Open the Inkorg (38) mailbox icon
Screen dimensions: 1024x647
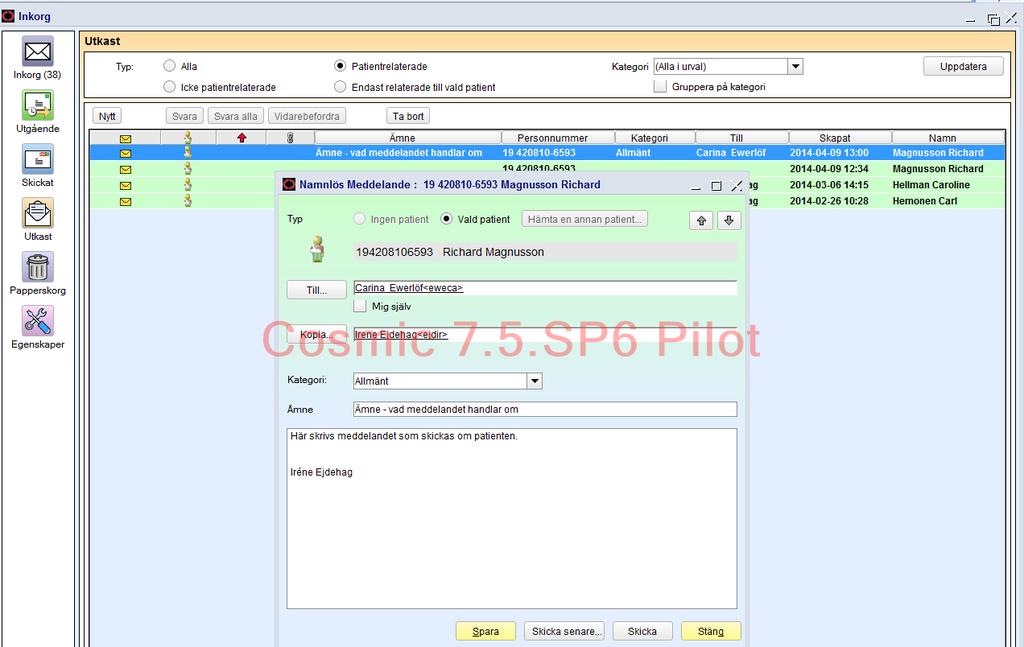point(38,52)
